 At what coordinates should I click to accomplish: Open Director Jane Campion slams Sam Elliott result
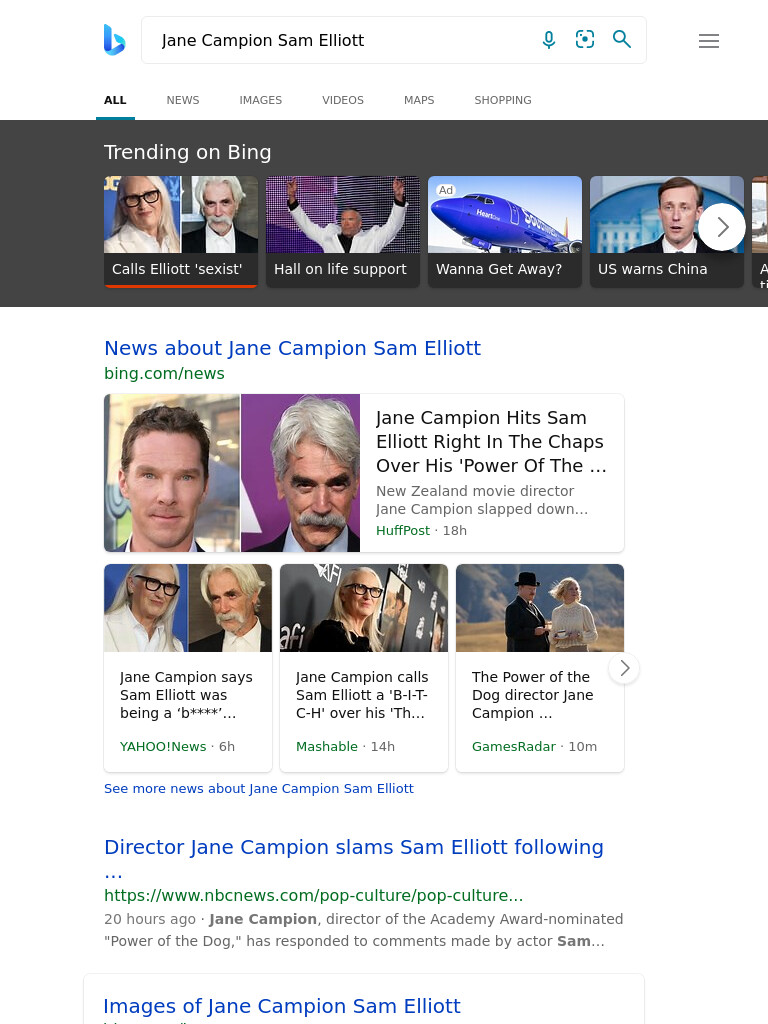point(354,859)
